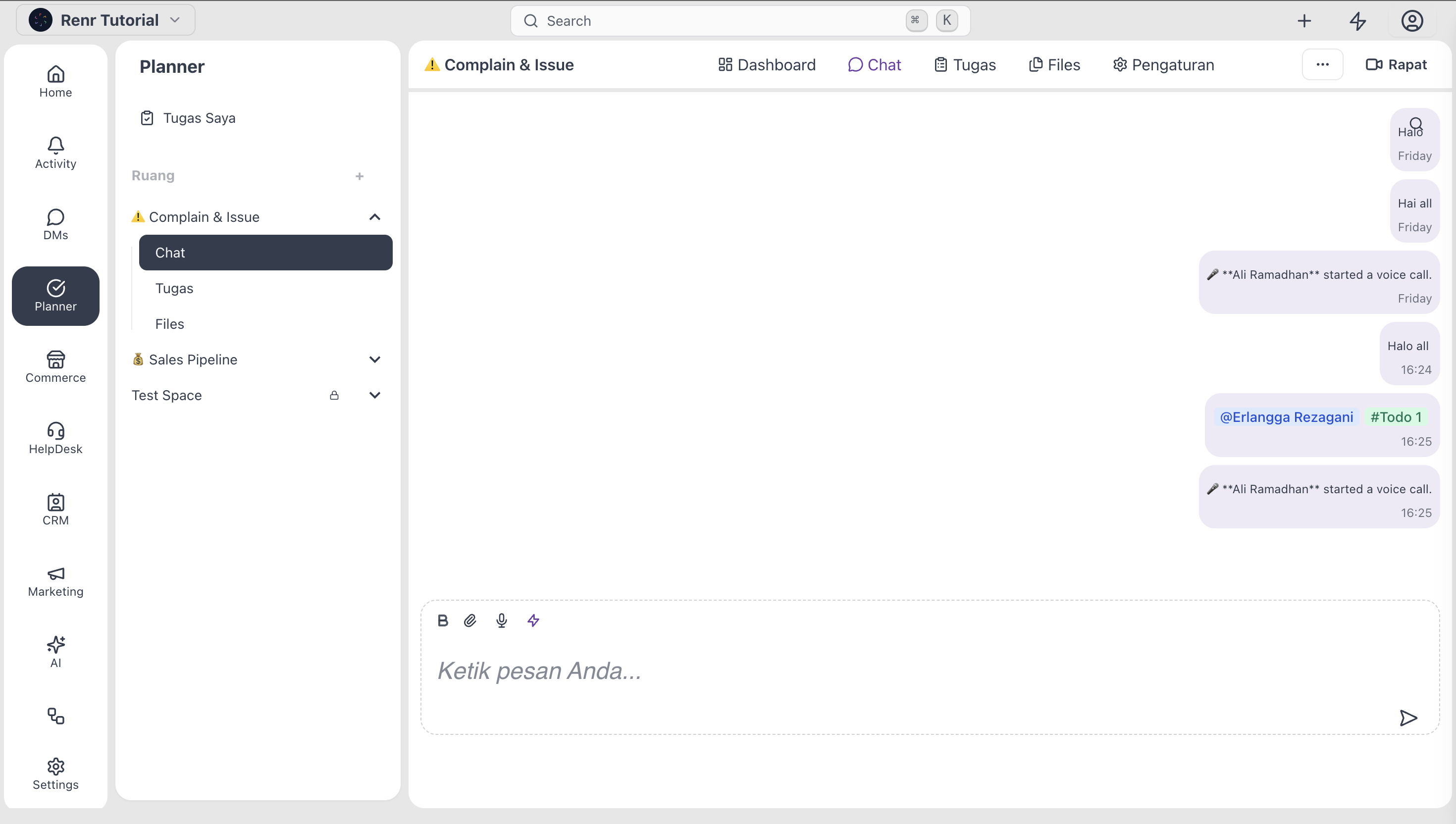
Task: Open Renr Tutorial workspace dropdown
Action: (x=106, y=20)
